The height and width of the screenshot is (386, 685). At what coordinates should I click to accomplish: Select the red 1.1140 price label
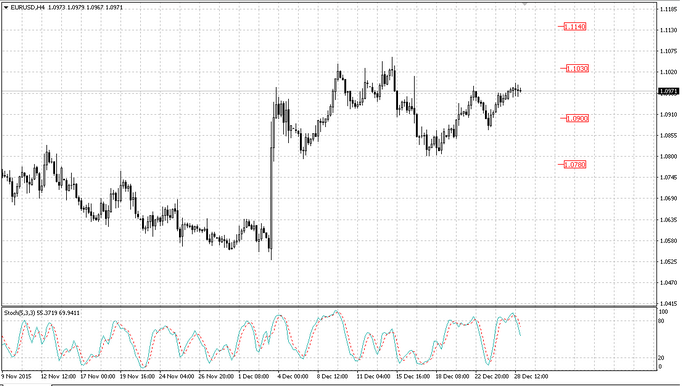click(x=574, y=27)
